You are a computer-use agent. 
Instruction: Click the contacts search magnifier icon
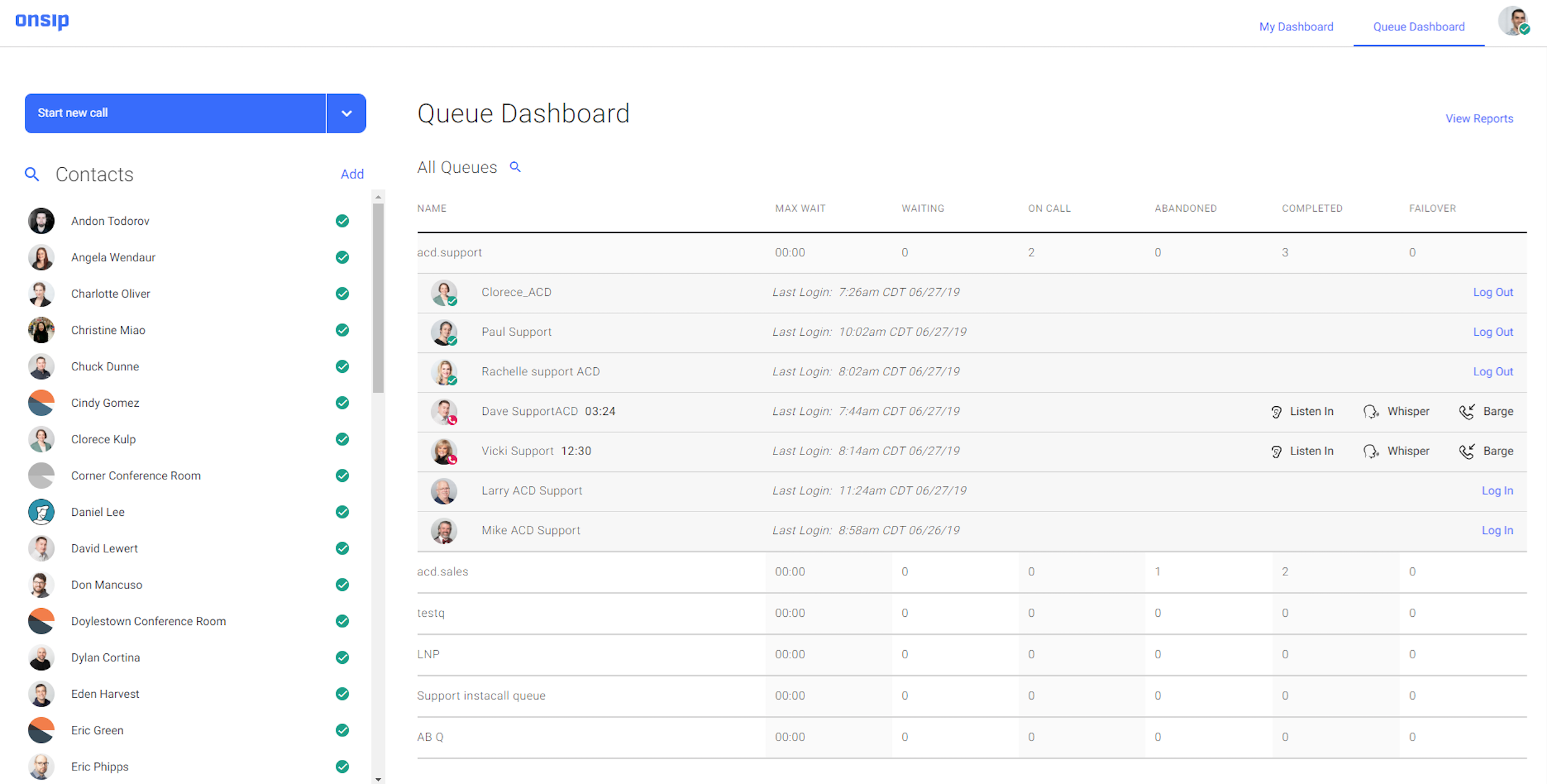(30, 174)
